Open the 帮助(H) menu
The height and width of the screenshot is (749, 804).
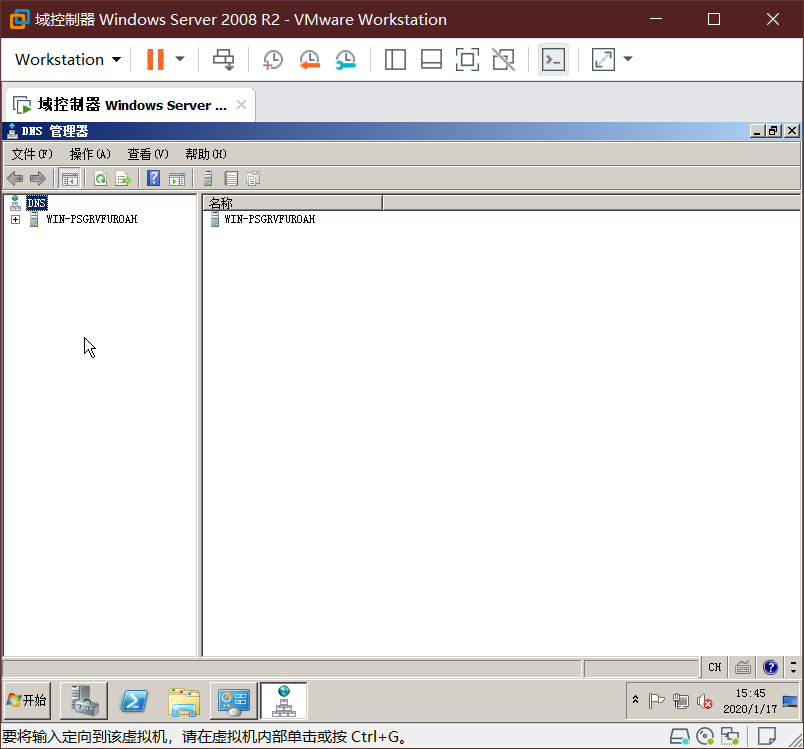coord(206,154)
